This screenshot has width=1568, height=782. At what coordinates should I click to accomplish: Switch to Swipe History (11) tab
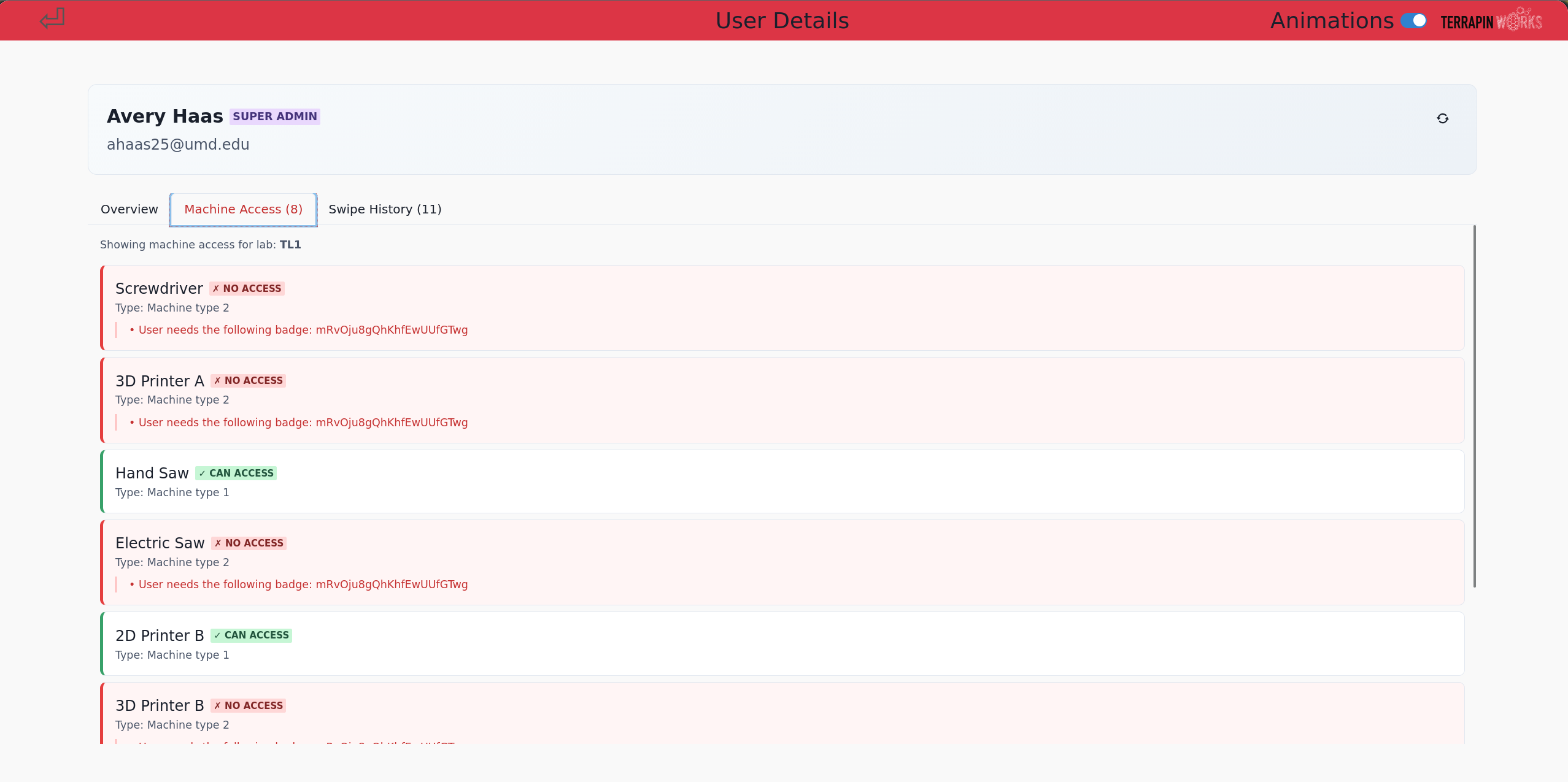(x=385, y=209)
